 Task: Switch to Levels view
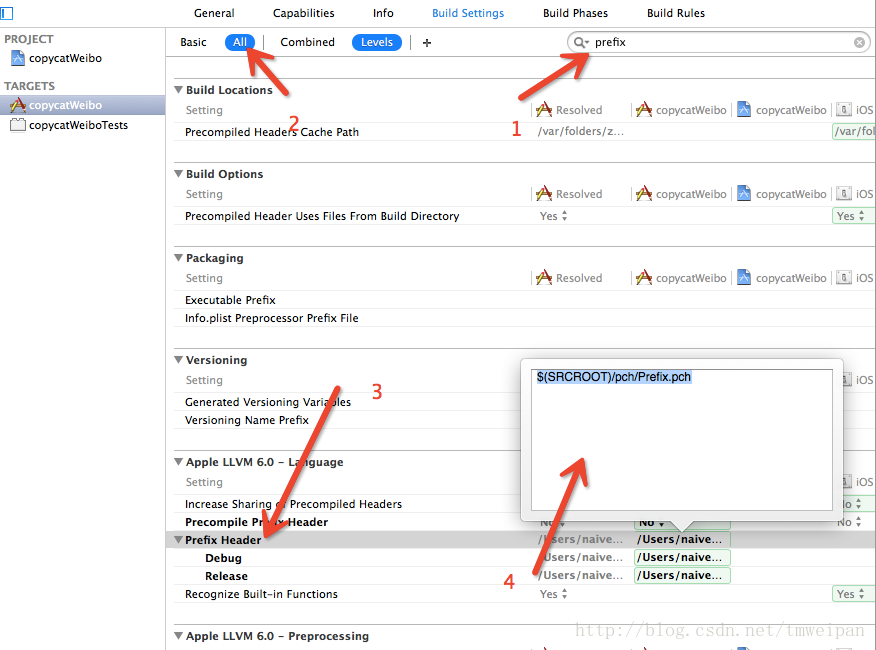(377, 42)
